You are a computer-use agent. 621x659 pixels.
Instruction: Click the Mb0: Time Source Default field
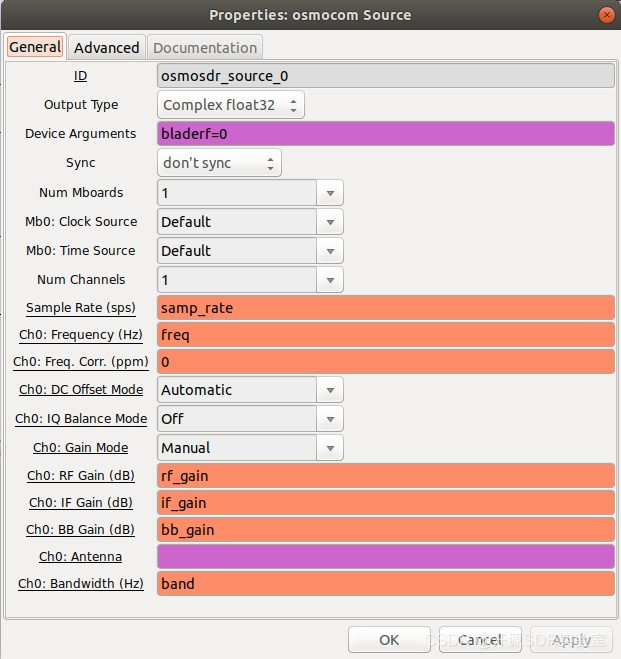click(x=237, y=251)
